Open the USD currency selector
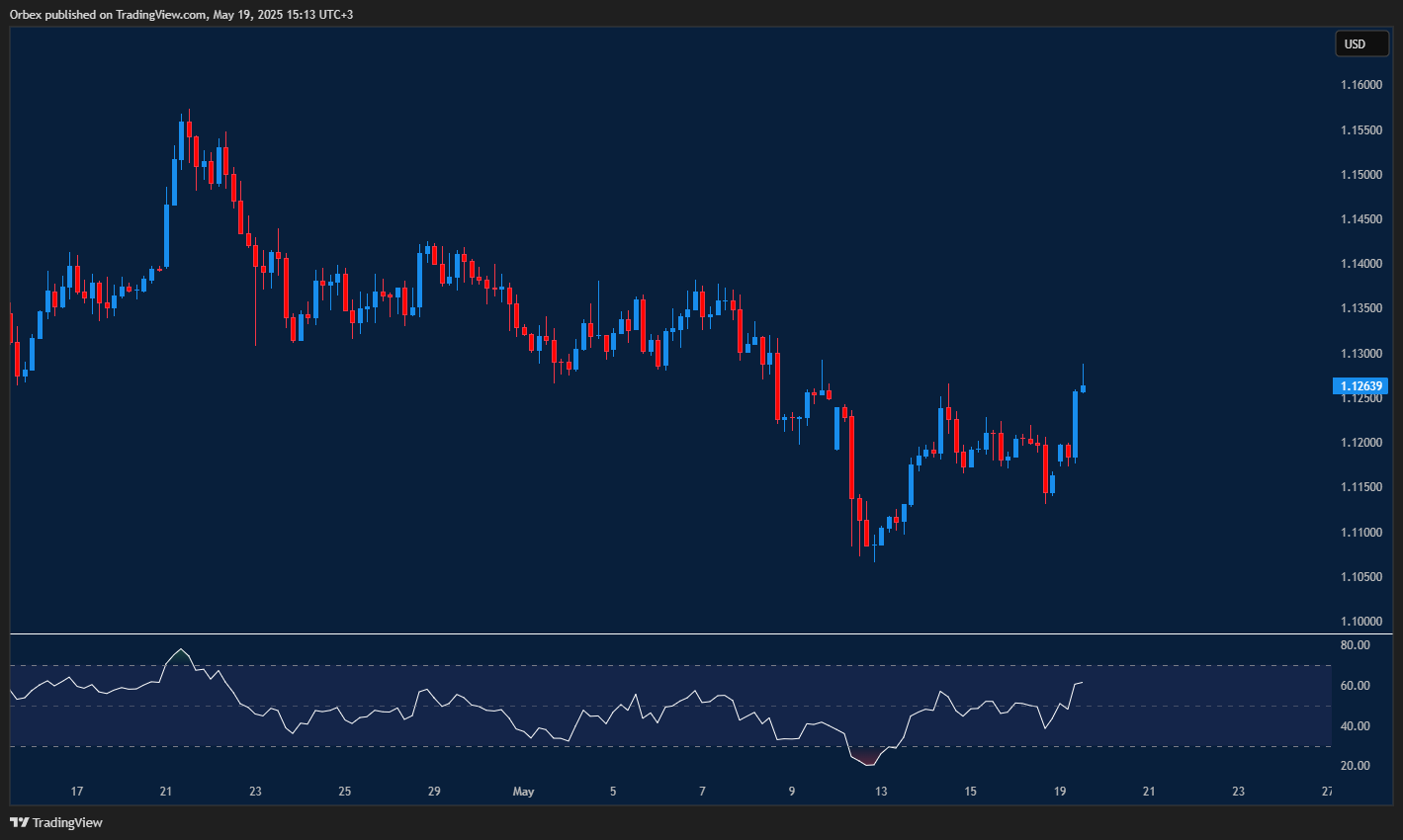The image size is (1403, 840). tap(1360, 43)
